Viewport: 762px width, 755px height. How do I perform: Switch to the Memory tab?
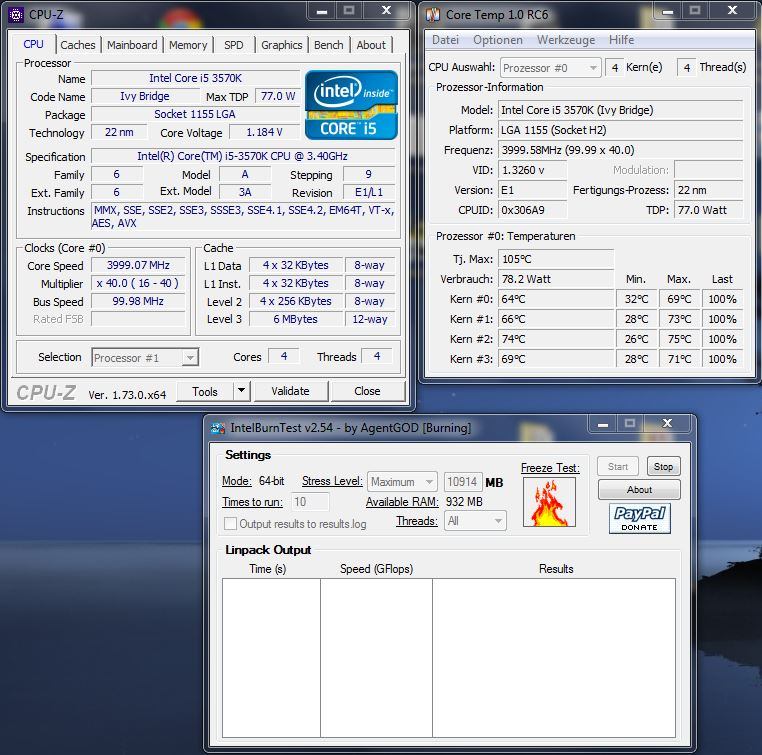pos(188,45)
